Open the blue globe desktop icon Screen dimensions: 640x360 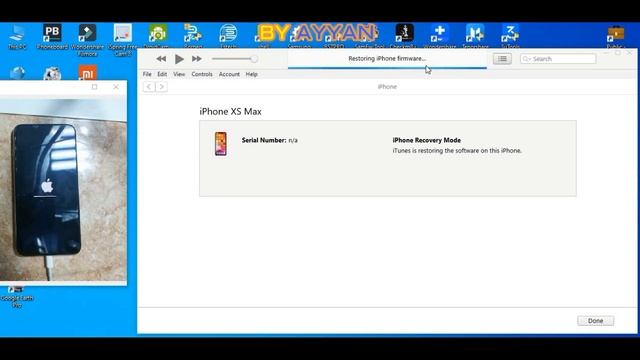(17, 73)
